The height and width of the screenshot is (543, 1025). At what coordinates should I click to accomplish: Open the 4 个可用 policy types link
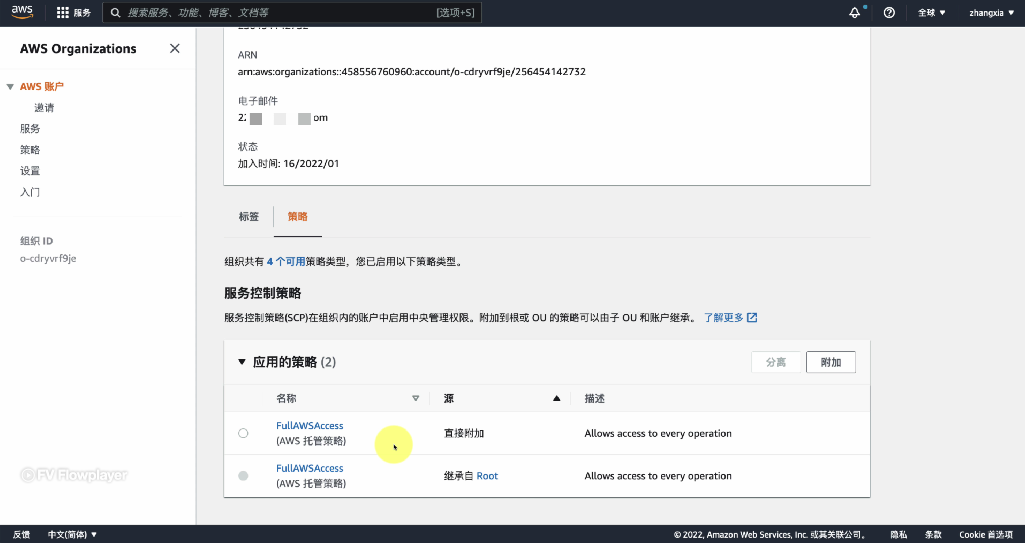tap(286, 261)
